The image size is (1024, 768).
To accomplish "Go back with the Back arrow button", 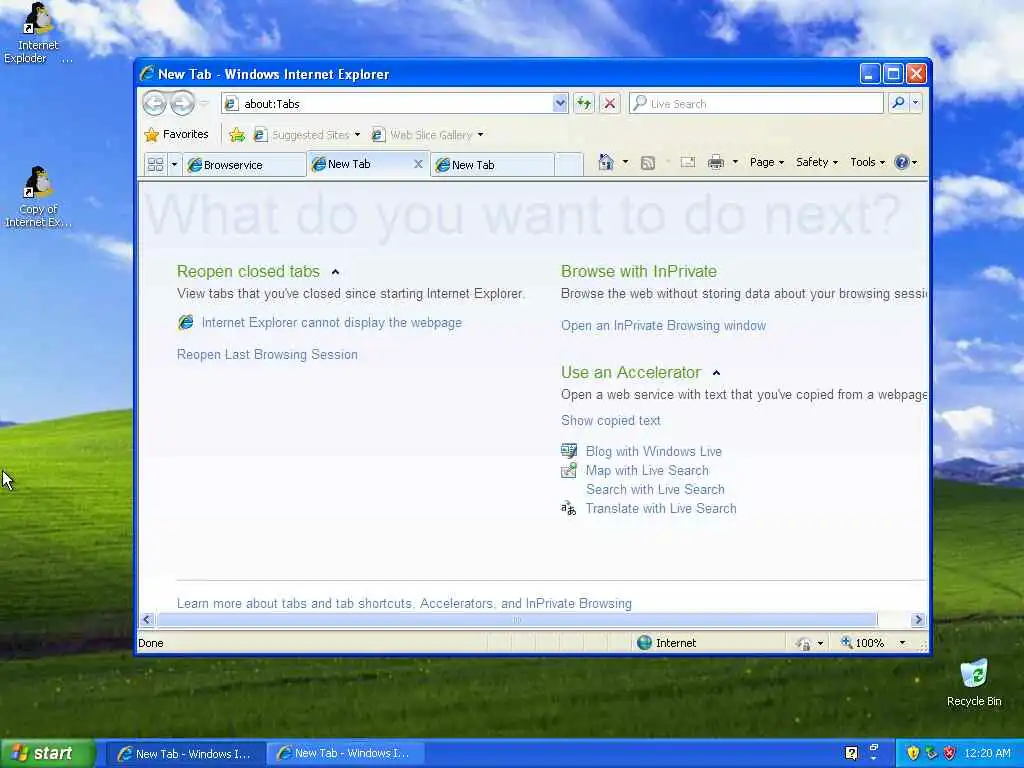I will coord(155,103).
